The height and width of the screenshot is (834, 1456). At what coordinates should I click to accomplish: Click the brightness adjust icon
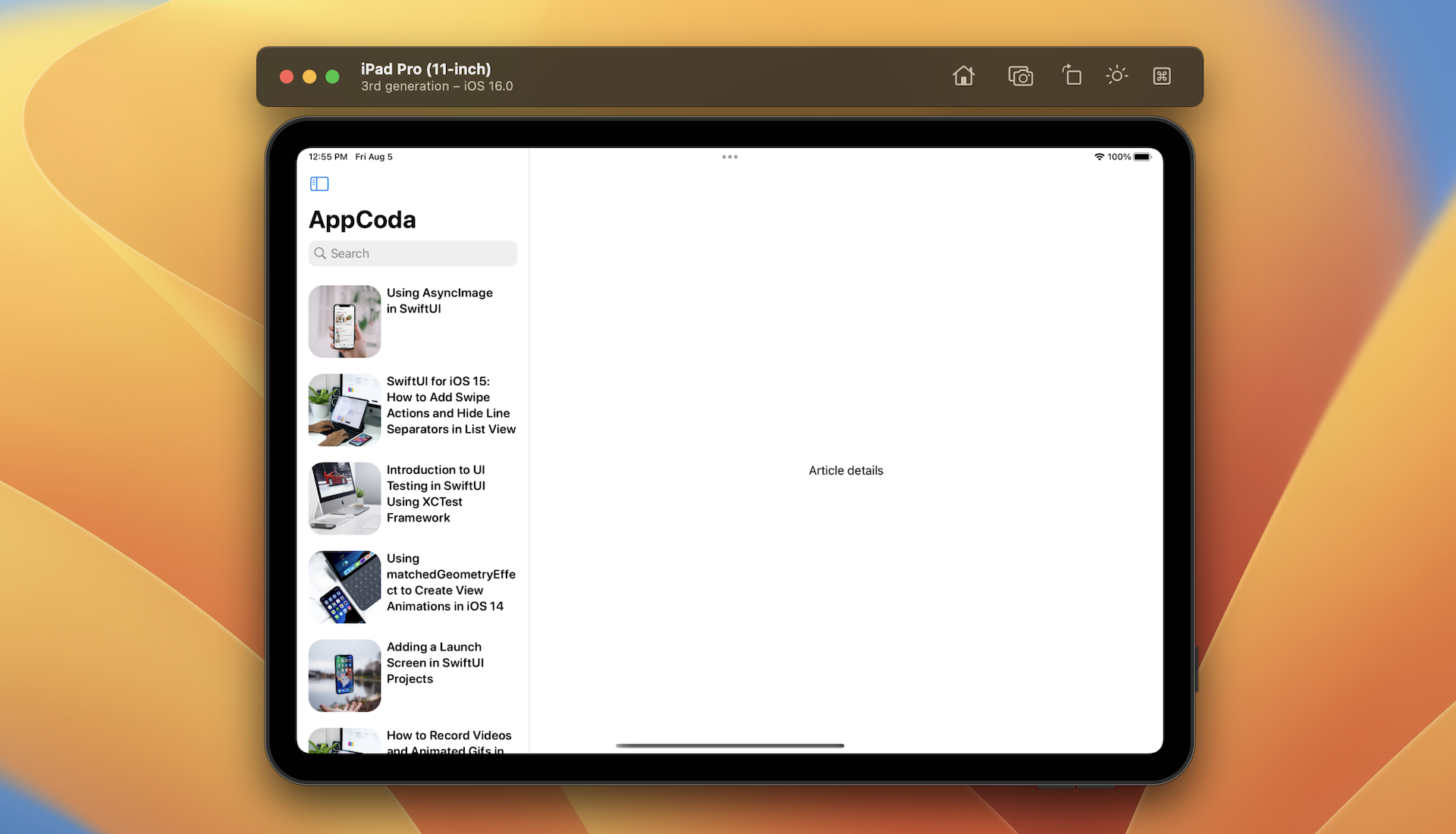[1117, 76]
